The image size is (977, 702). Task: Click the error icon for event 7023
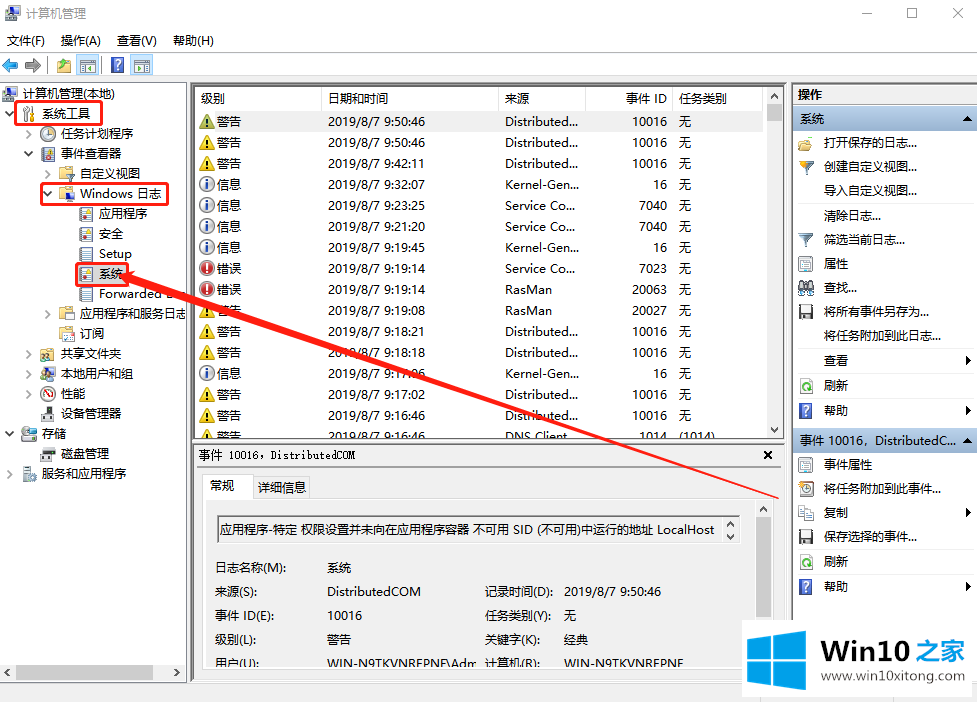pos(207,268)
